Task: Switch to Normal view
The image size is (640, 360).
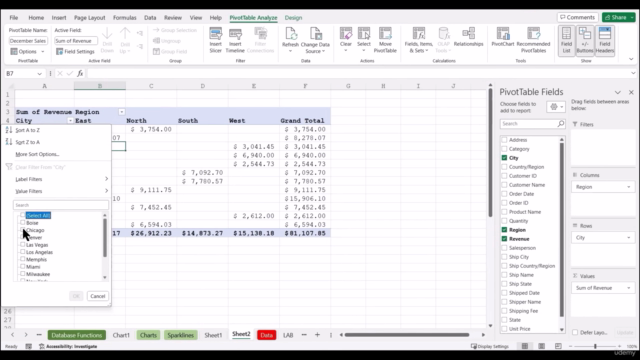Action: 524,346
